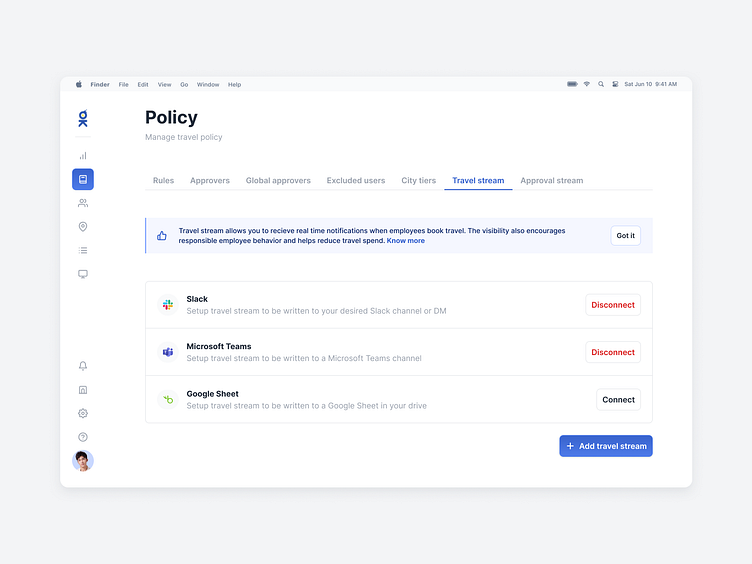Connect Google Sheet travel stream
Image resolution: width=752 pixels, height=564 pixels.
(618, 400)
